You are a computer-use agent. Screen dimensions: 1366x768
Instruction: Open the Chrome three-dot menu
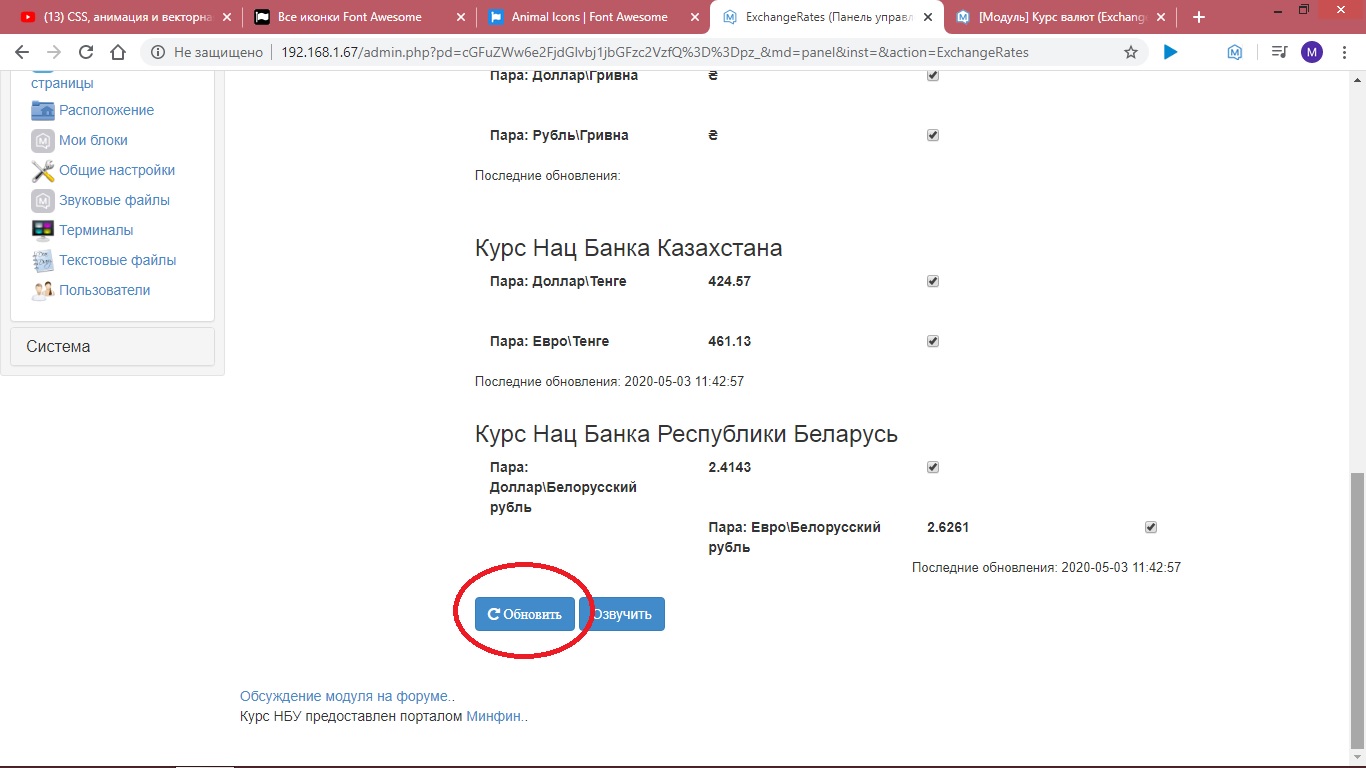pyautogui.click(x=1345, y=52)
